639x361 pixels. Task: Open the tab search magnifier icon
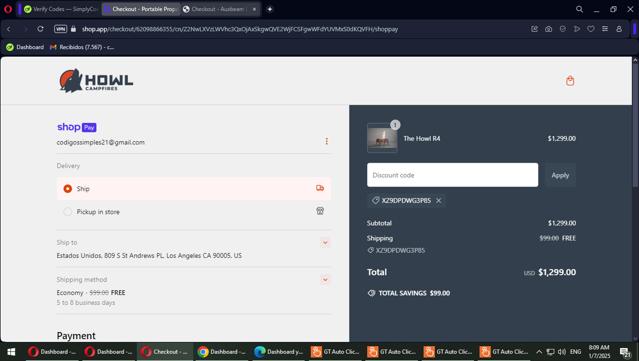coord(579,9)
